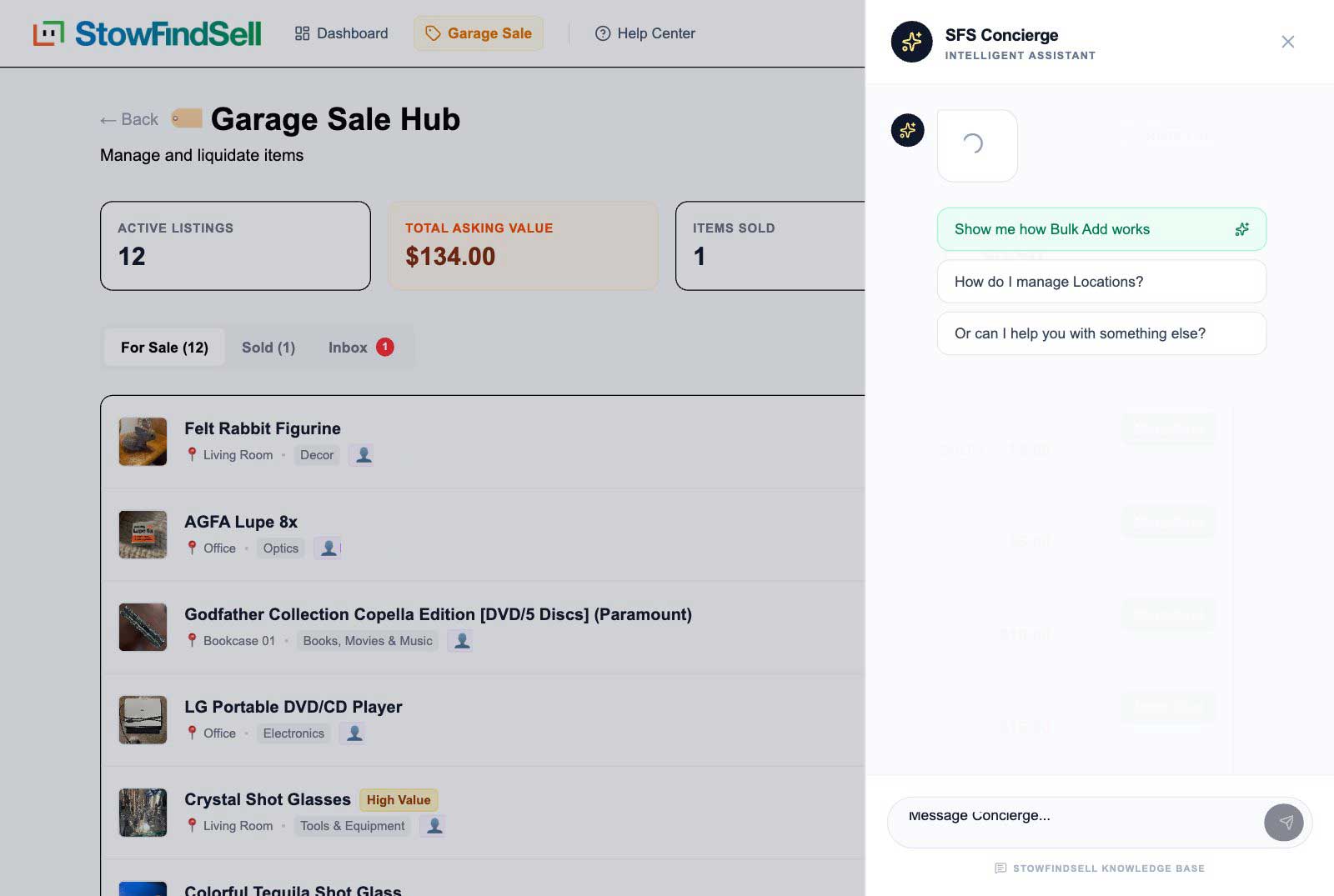Open the Felt Rabbit Figurine thumbnail
The image size is (1334, 896).
pyautogui.click(x=143, y=442)
